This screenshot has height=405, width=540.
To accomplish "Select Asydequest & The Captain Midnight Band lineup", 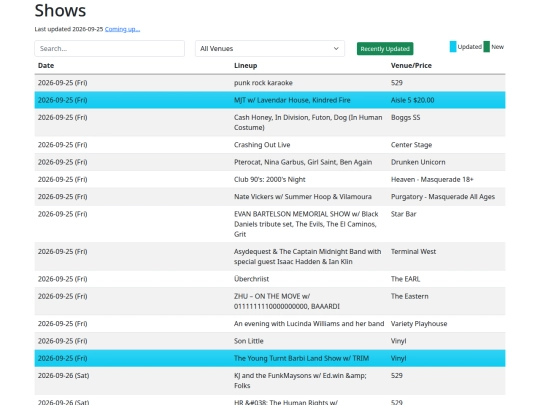I will coord(308,257).
